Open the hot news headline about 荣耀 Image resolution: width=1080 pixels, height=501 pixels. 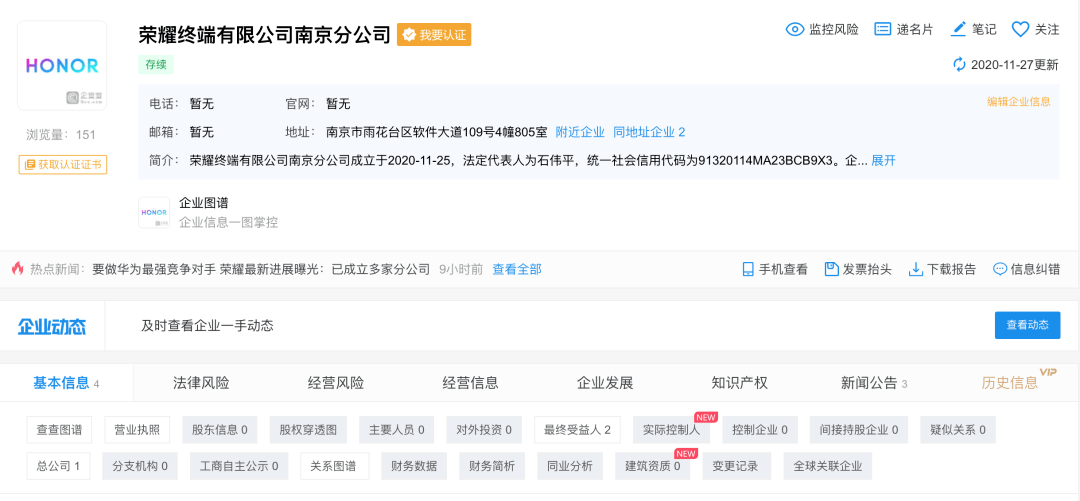(261, 269)
